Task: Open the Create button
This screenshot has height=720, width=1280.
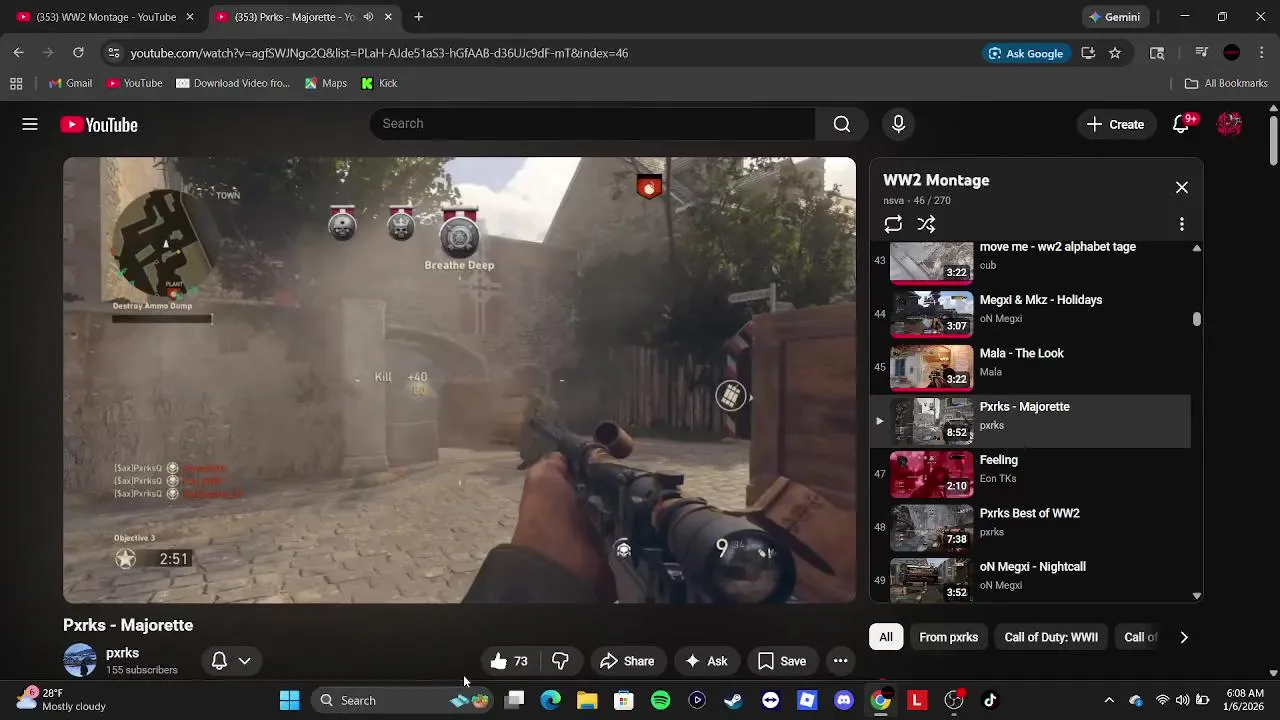Action: click(1115, 124)
